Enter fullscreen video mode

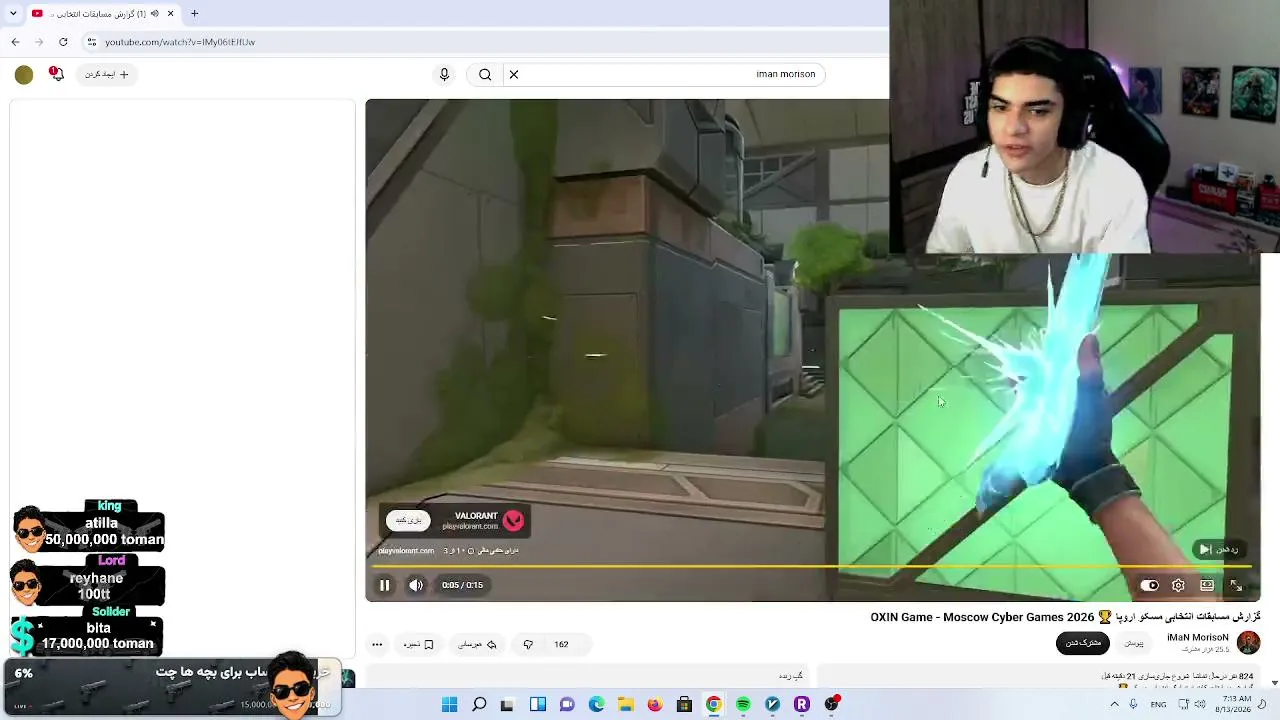pos(1236,585)
